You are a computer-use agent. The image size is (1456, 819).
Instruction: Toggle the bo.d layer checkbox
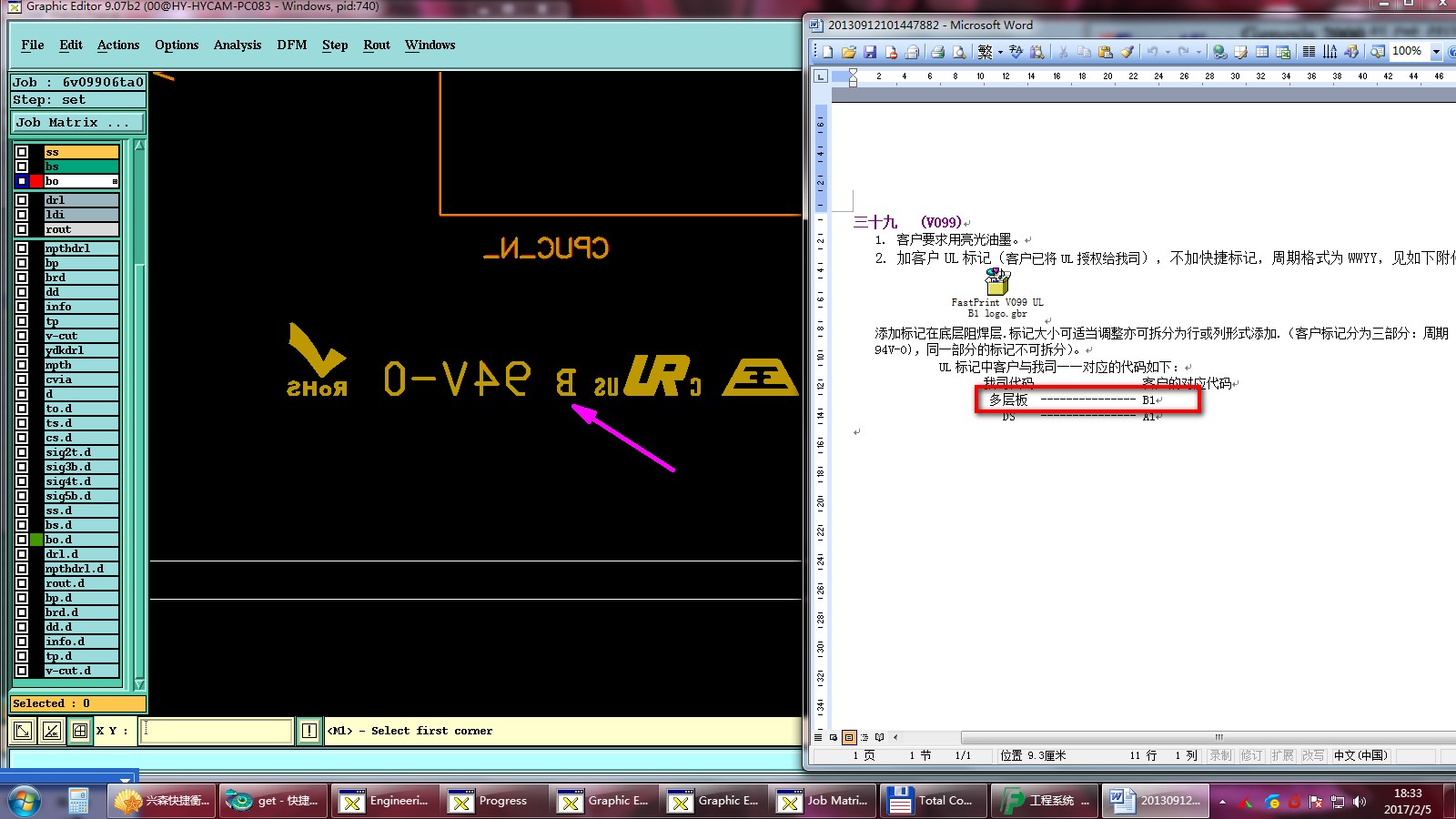(x=22, y=540)
